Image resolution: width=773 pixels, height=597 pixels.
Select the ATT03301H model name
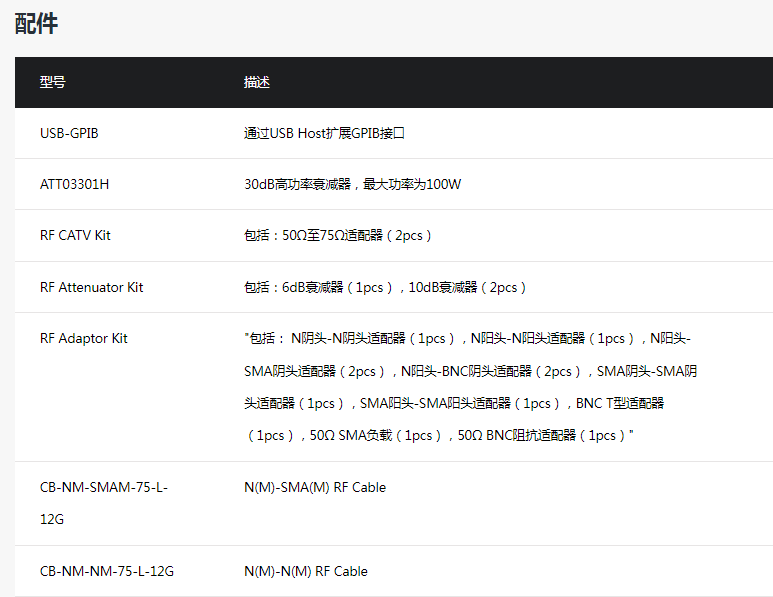click(x=75, y=184)
